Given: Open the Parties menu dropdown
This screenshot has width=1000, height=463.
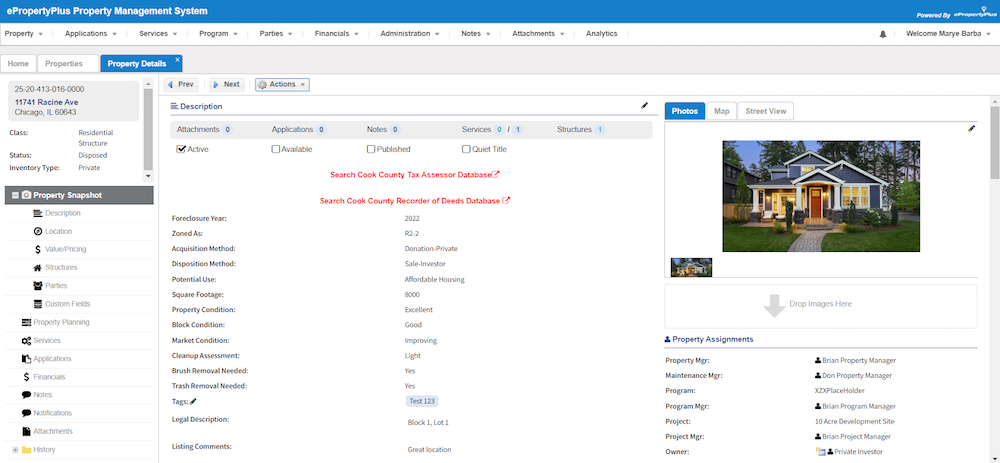Looking at the screenshot, I should 276,34.
